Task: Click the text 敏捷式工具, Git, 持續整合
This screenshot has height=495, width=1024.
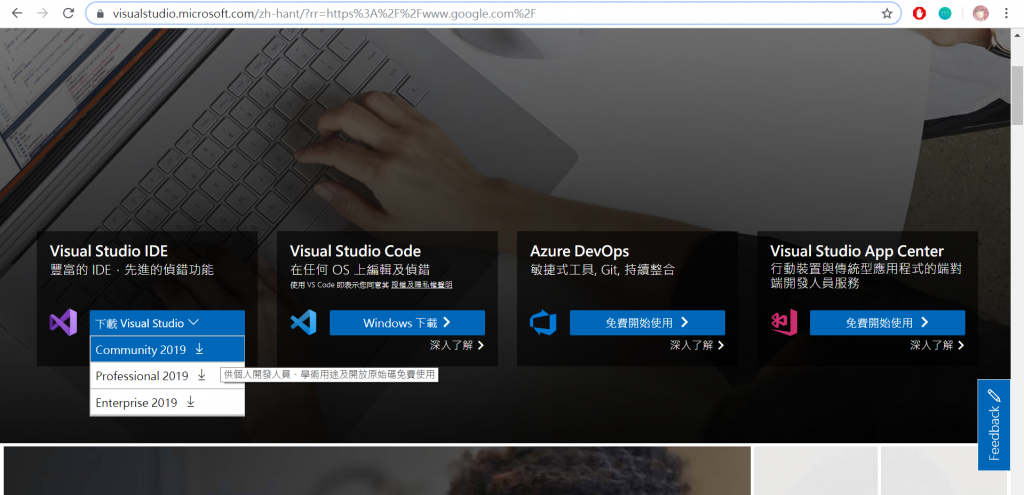Action: pyautogui.click(x=602, y=269)
